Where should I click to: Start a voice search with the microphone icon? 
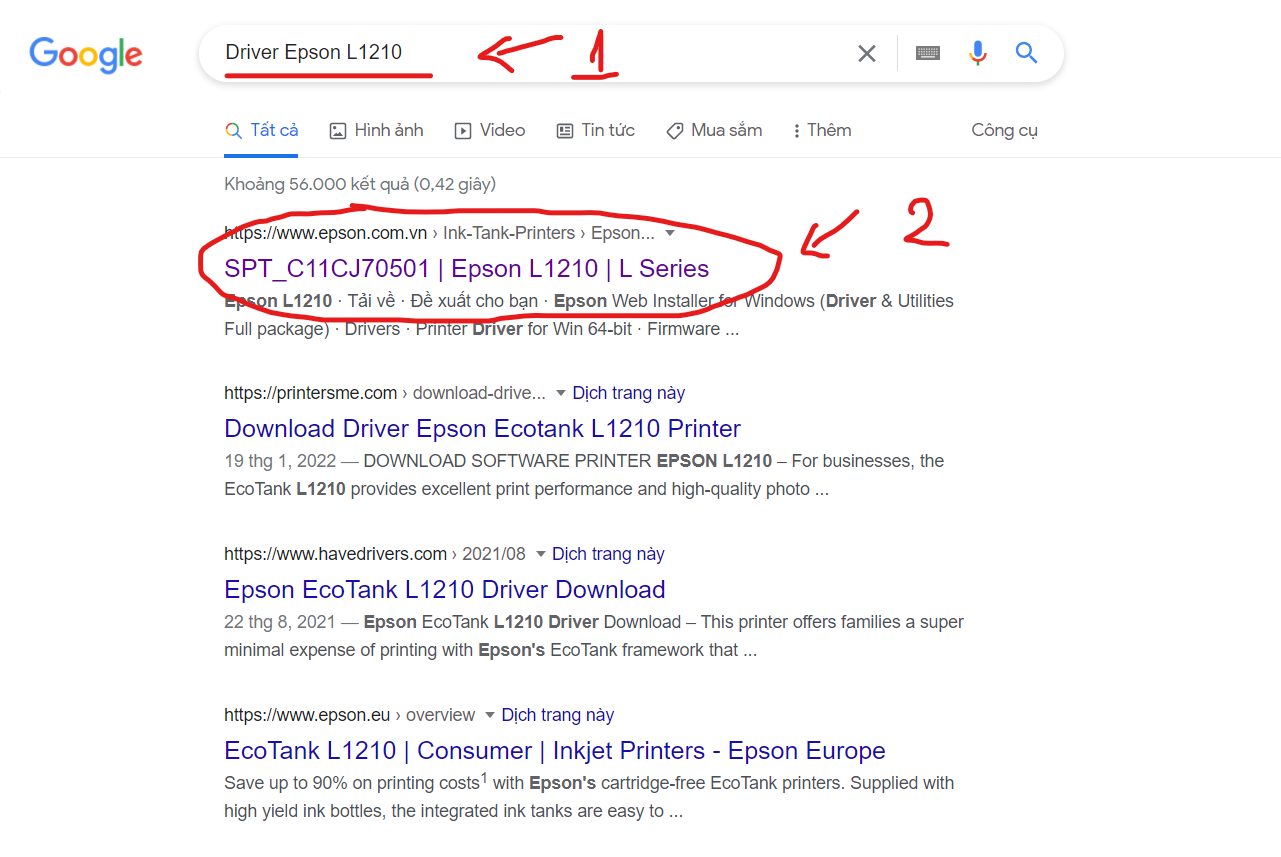point(977,53)
